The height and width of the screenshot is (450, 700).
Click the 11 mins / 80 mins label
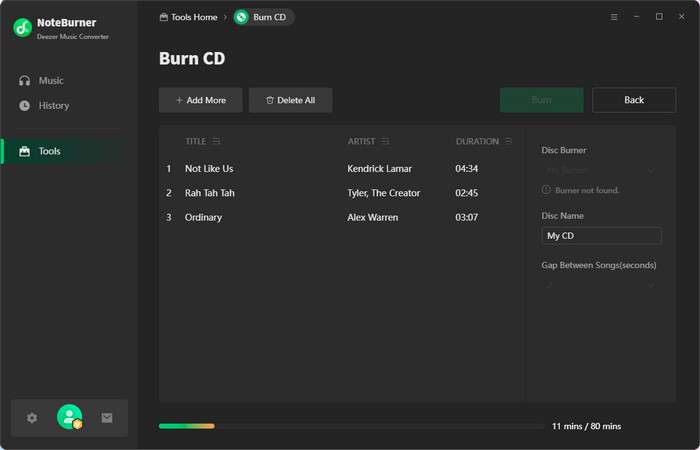586,426
